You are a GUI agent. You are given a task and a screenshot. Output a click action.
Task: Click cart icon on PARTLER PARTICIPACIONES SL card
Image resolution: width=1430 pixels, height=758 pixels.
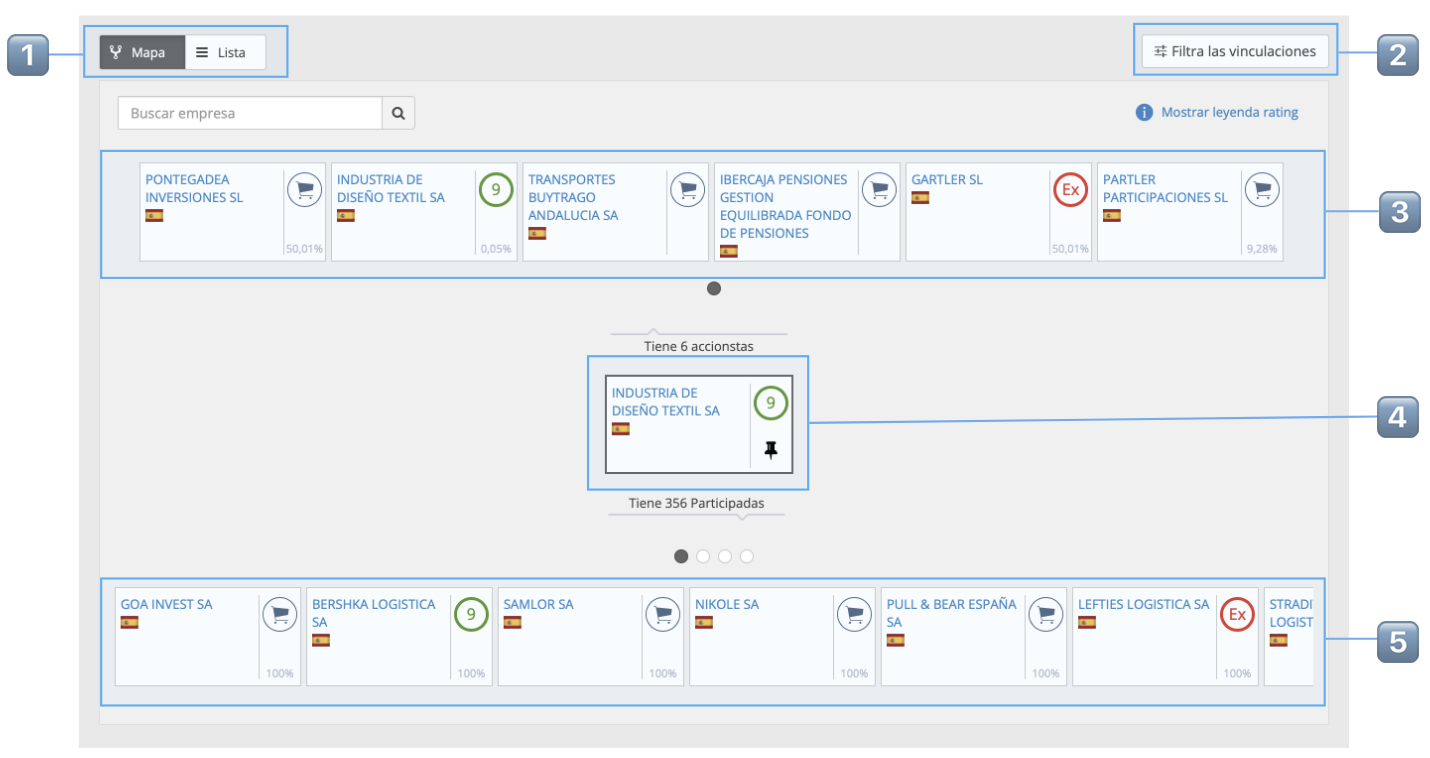tap(1262, 188)
